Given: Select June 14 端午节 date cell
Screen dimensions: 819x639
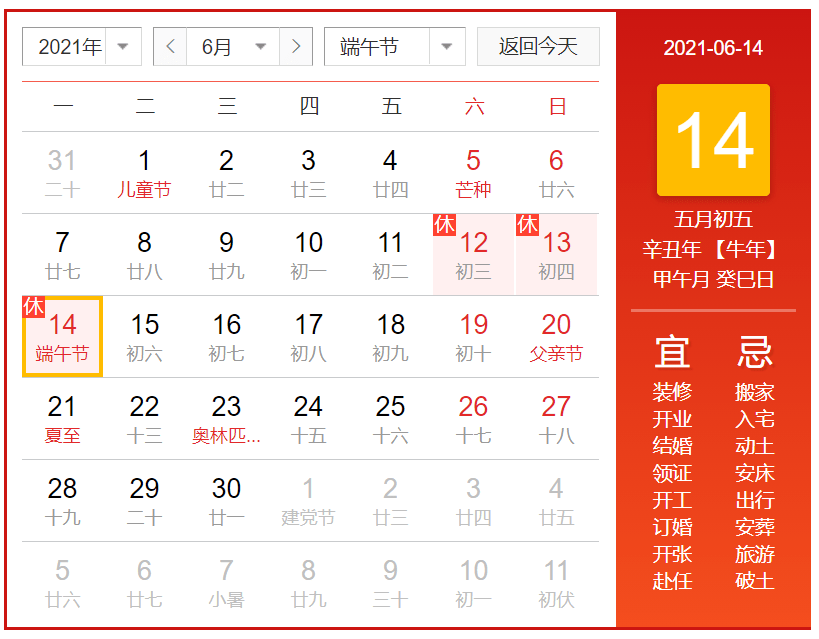Looking at the screenshot, I should point(62,337).
